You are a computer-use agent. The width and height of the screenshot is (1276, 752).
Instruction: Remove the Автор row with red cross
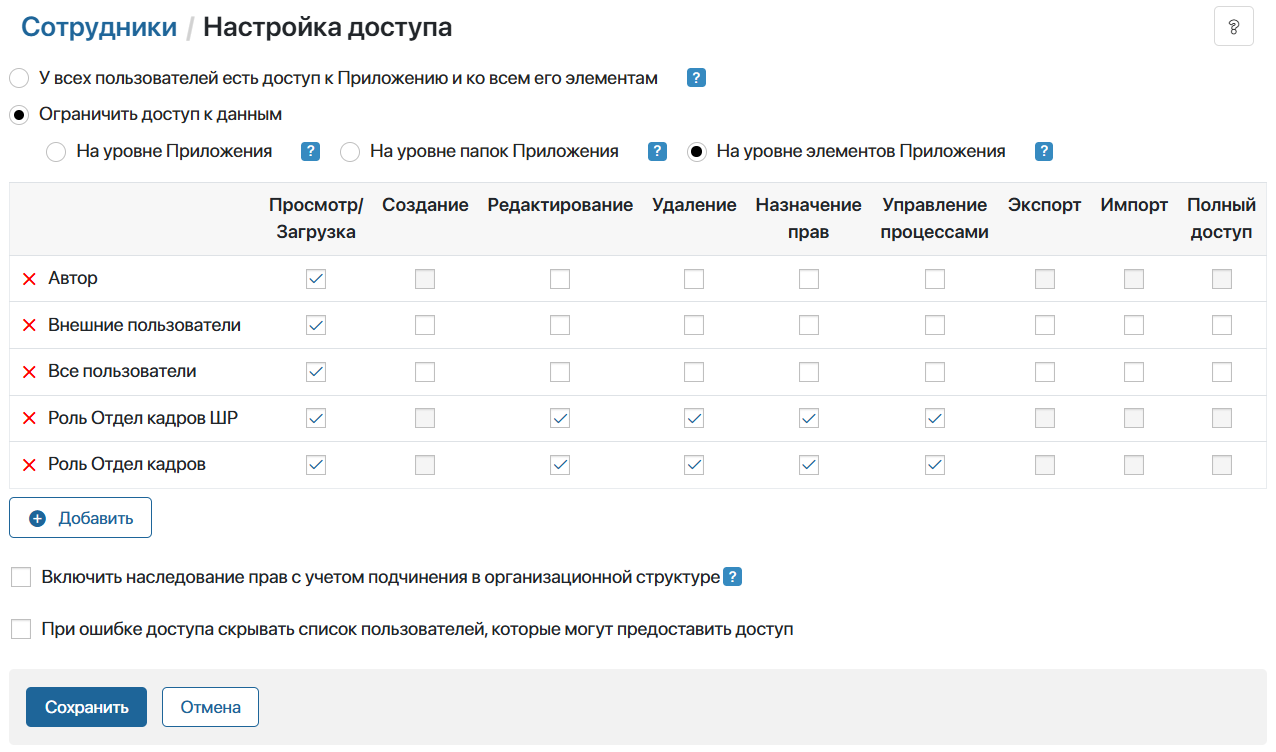(29, 279)
